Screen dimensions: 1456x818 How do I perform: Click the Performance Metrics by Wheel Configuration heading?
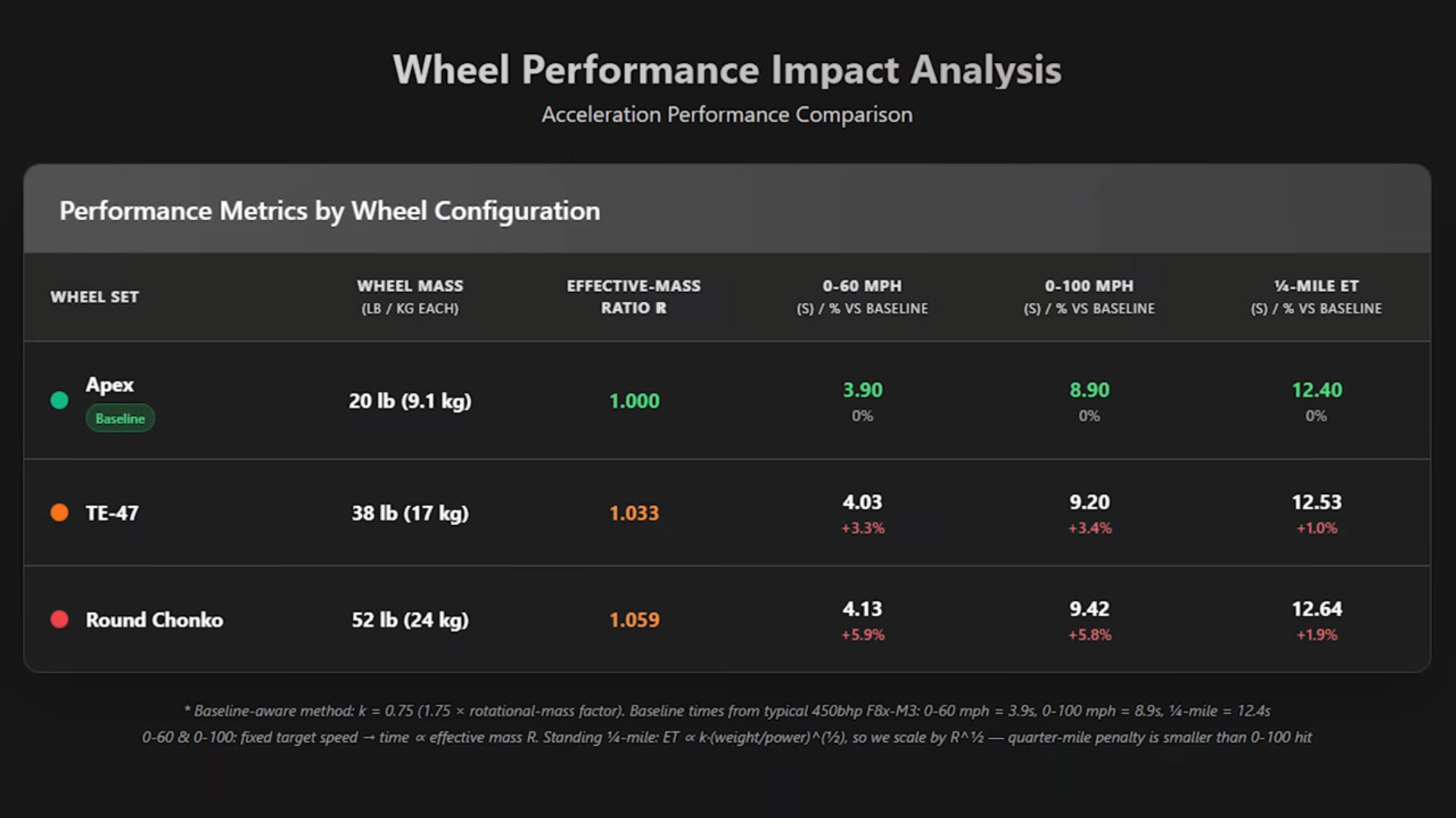[x=329, y=210]
